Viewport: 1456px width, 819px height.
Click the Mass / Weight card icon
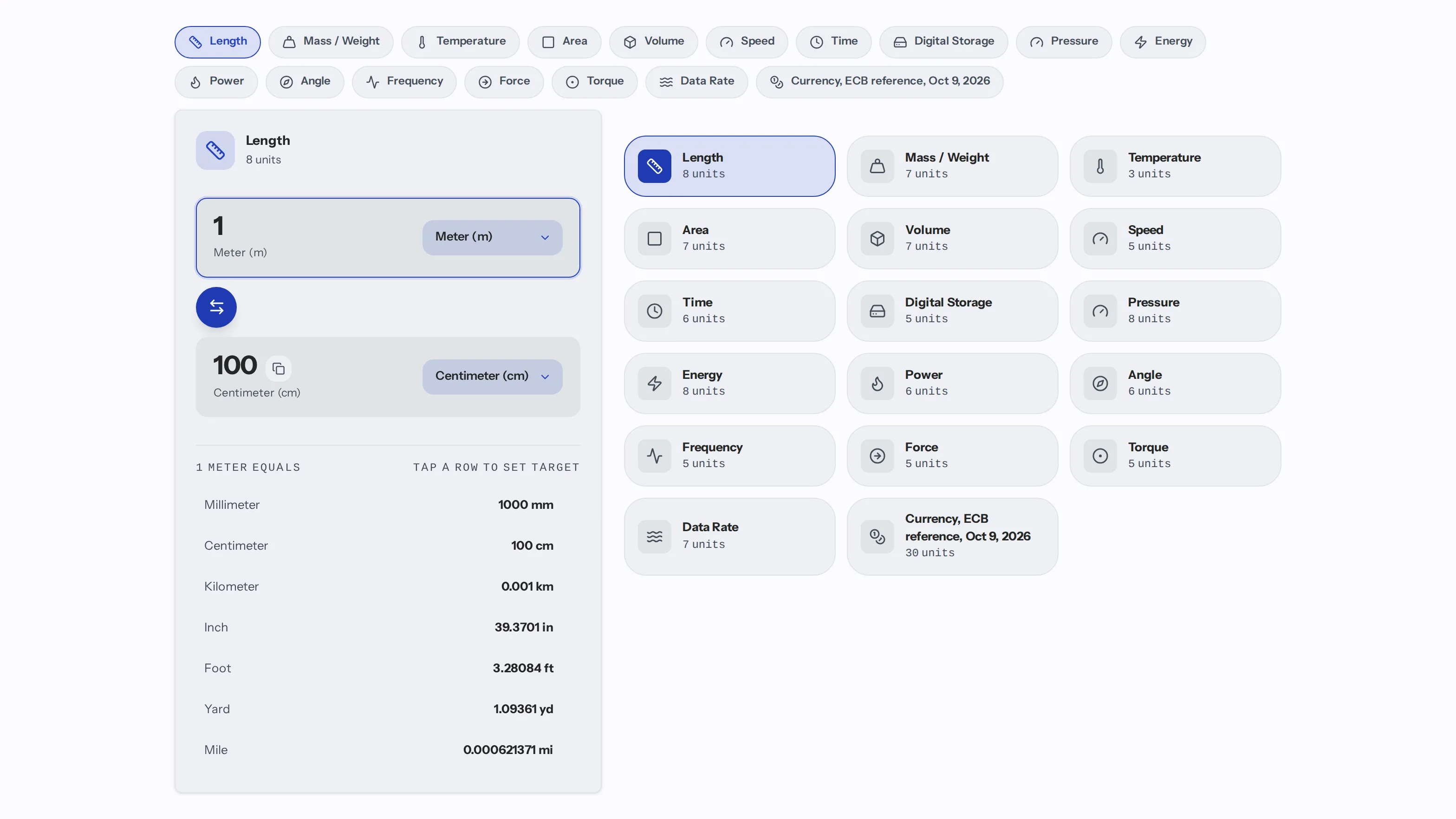click(877, 166)
